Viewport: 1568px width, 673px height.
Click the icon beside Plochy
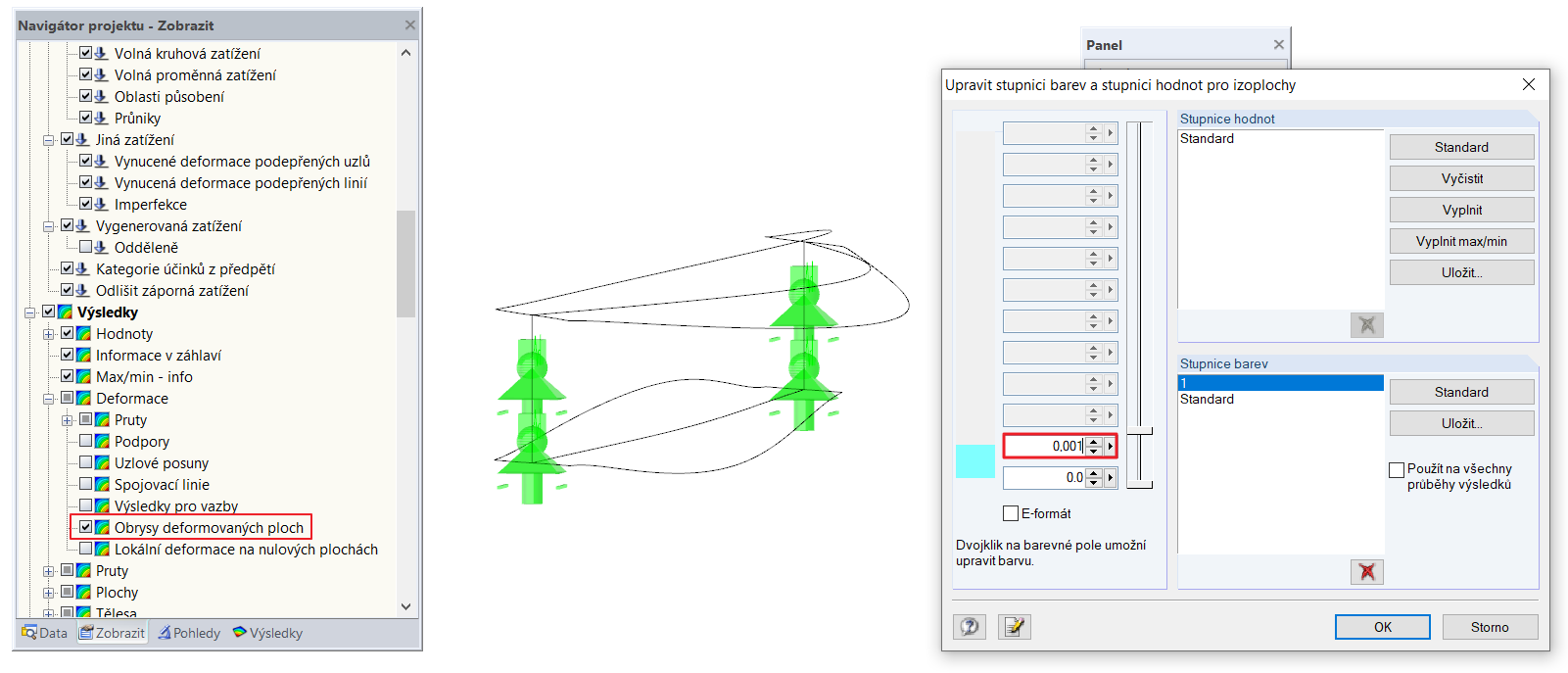click(x=83, y=592)
